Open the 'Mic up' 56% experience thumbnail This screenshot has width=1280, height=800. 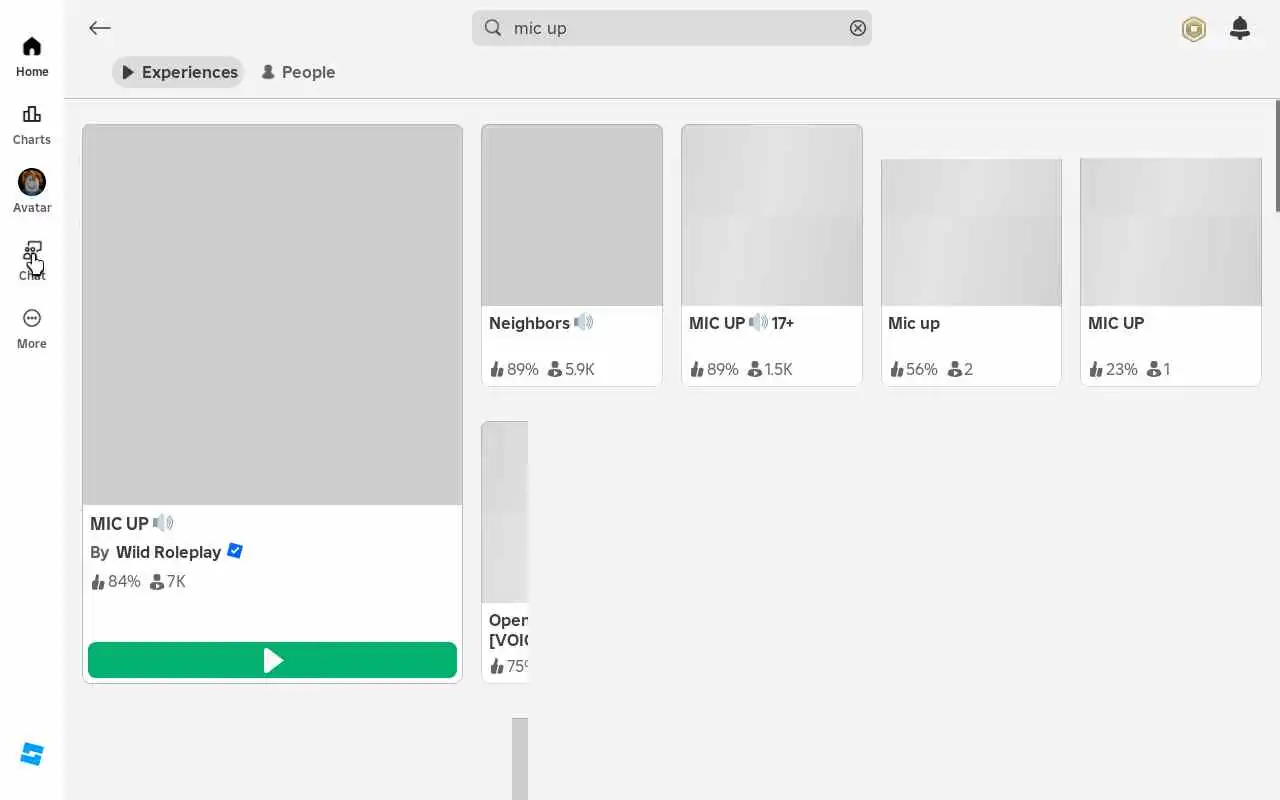pyautogui.click(x=971, y=232)
